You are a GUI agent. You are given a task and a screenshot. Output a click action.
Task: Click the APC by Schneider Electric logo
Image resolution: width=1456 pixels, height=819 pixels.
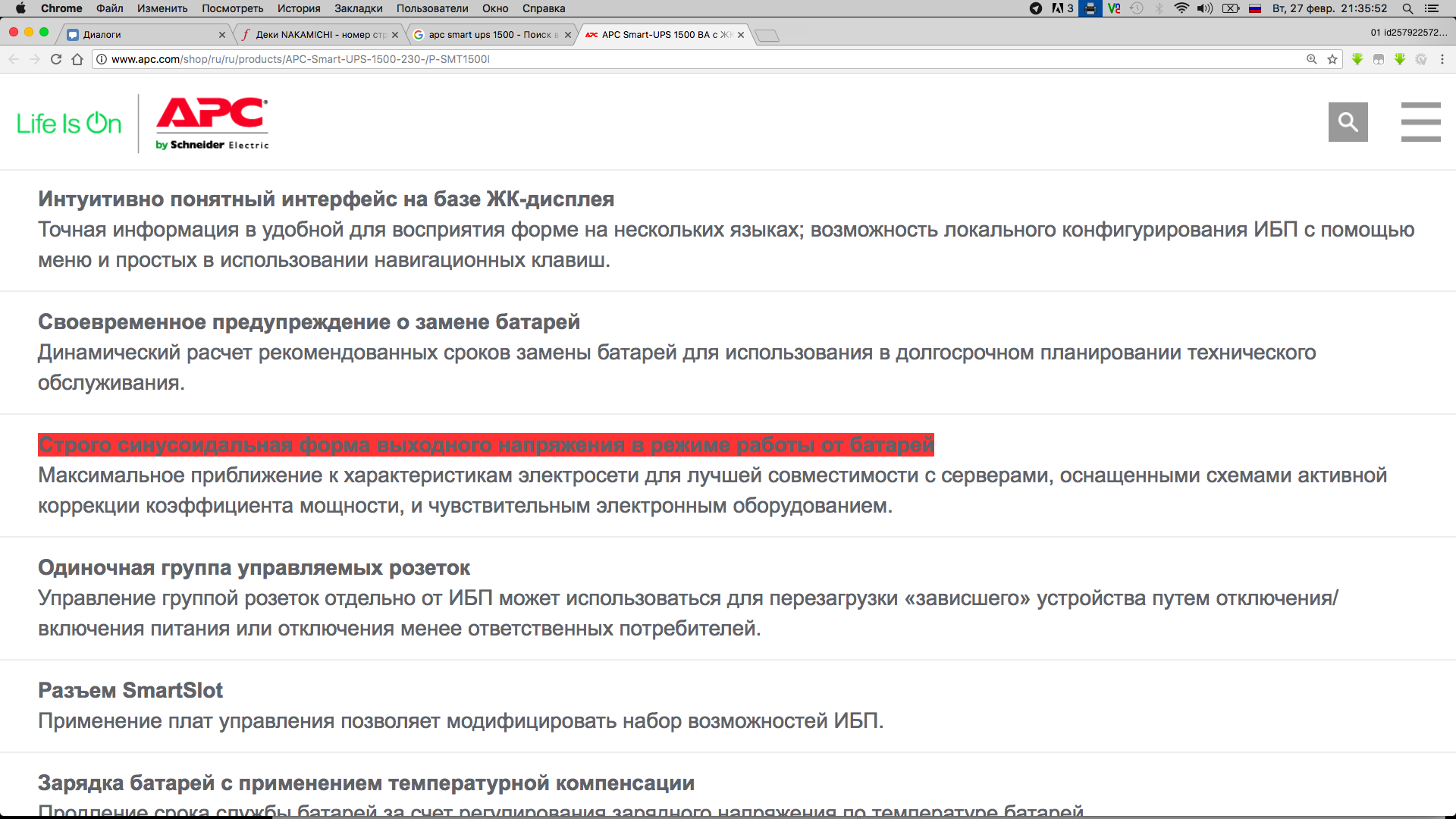click(x=212, y=123)
